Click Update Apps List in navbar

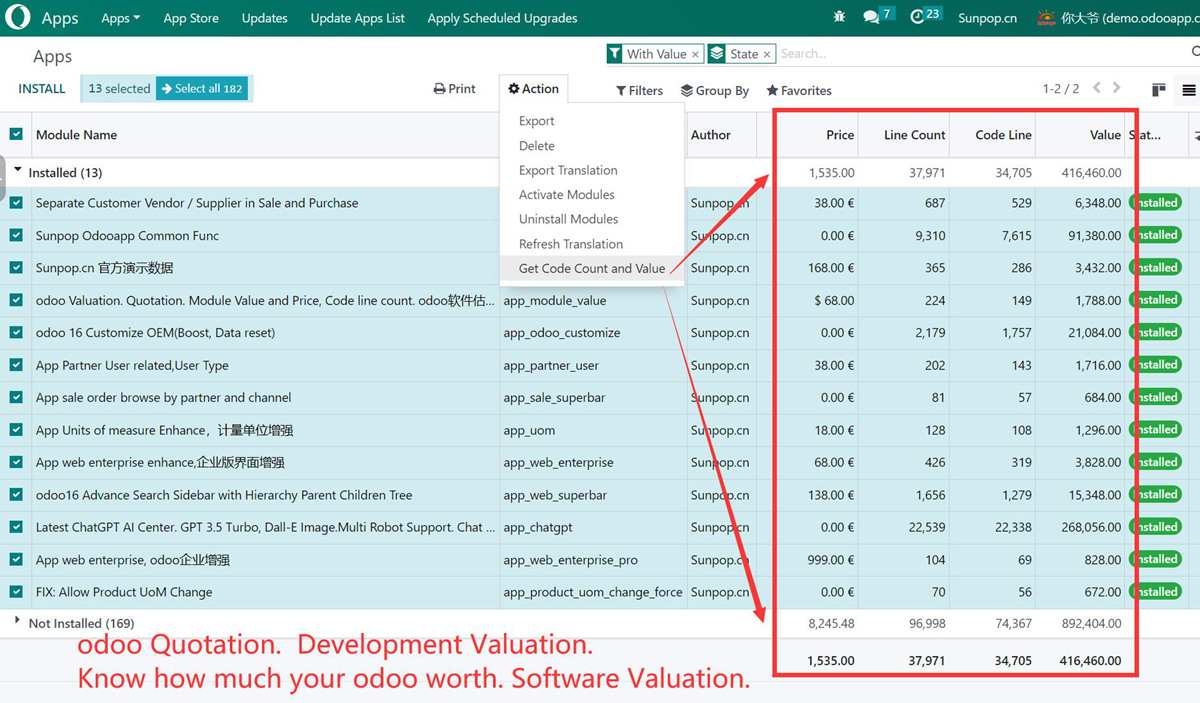click(x=357, y=18)
